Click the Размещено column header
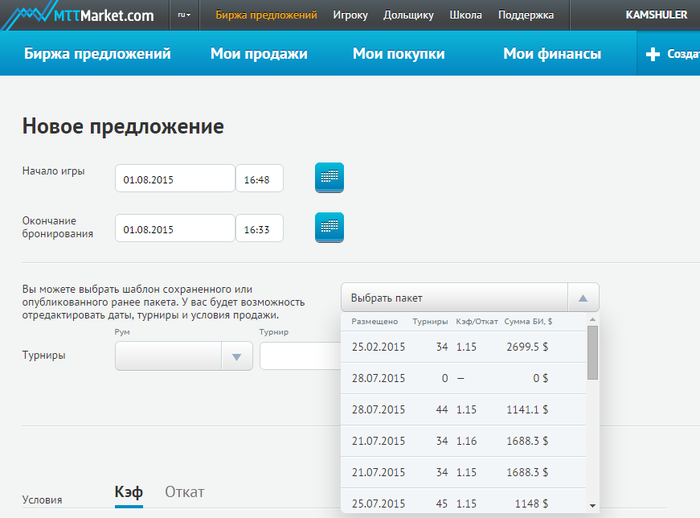Image resolution: width=700 pixels, height=518 pixels. [374, 322]
